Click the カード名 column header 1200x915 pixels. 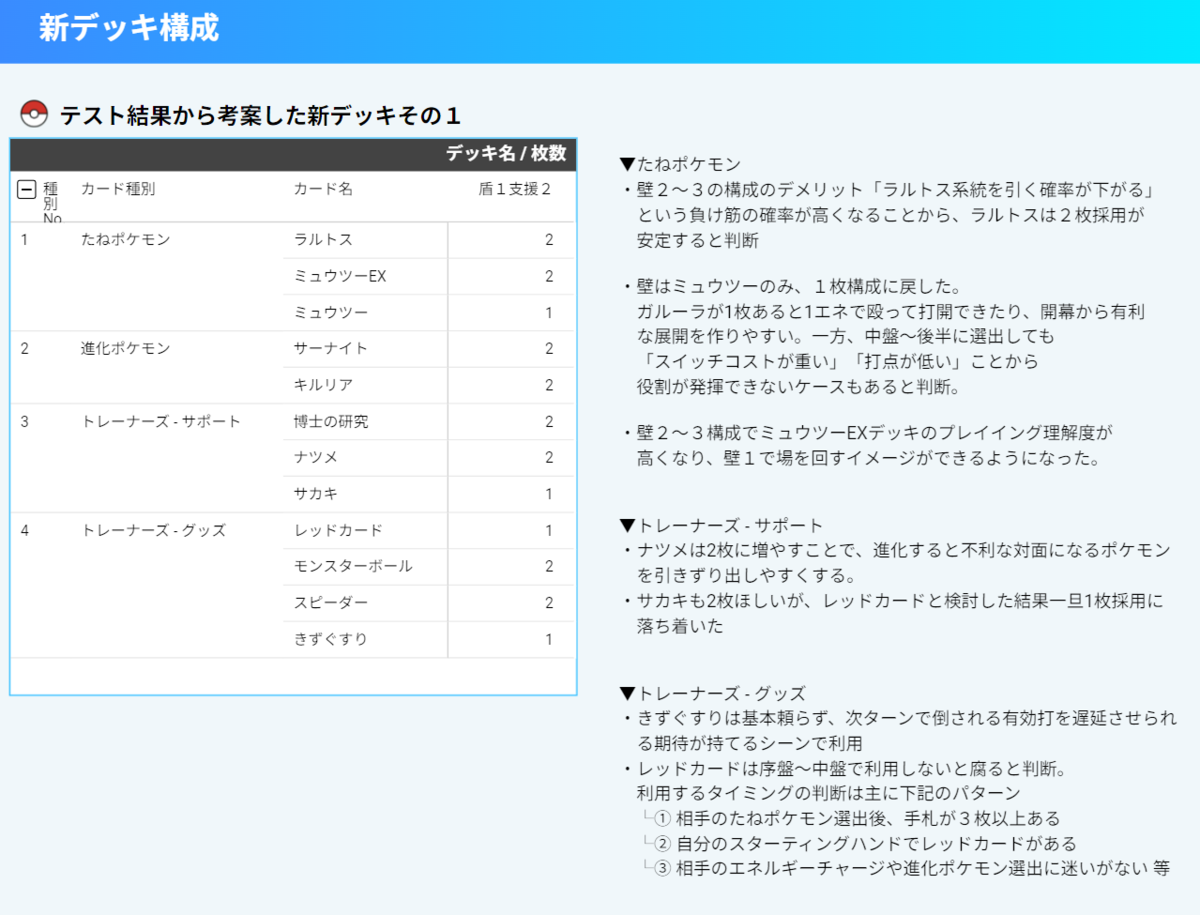323,189
